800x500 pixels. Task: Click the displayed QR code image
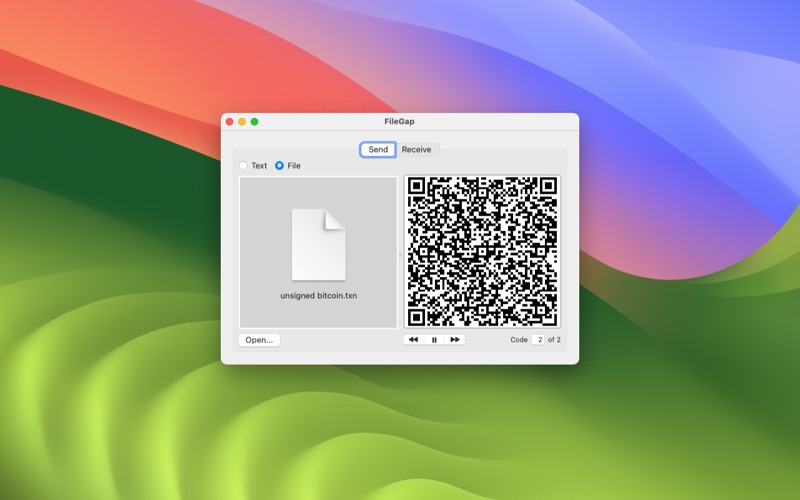click(482, 252)
